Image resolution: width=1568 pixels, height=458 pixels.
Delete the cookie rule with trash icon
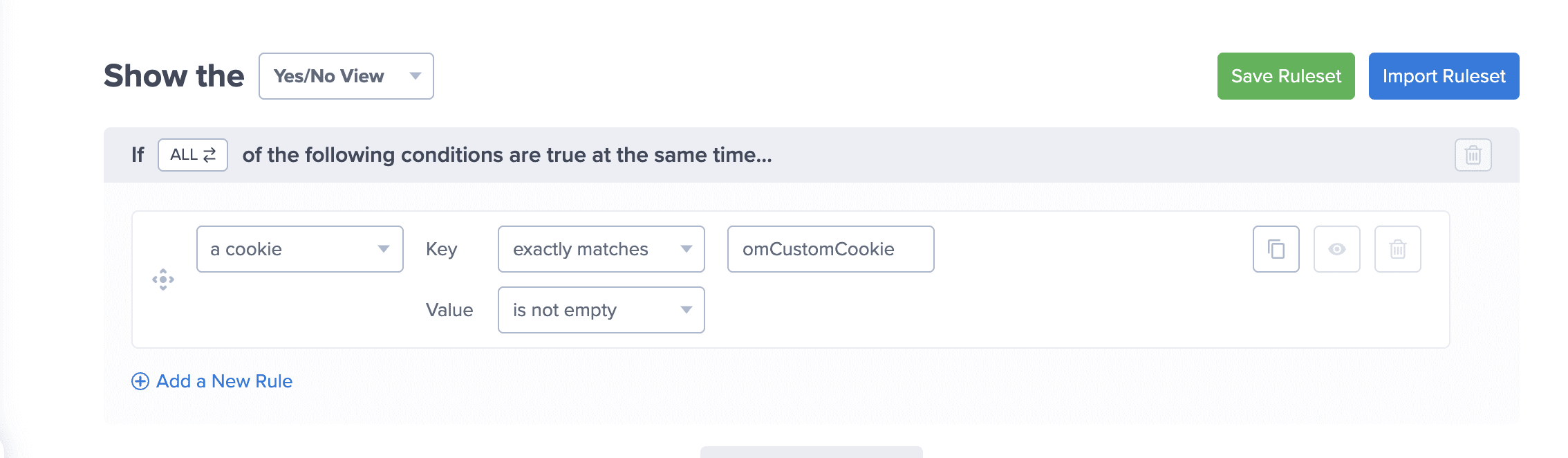[1397, 249]
